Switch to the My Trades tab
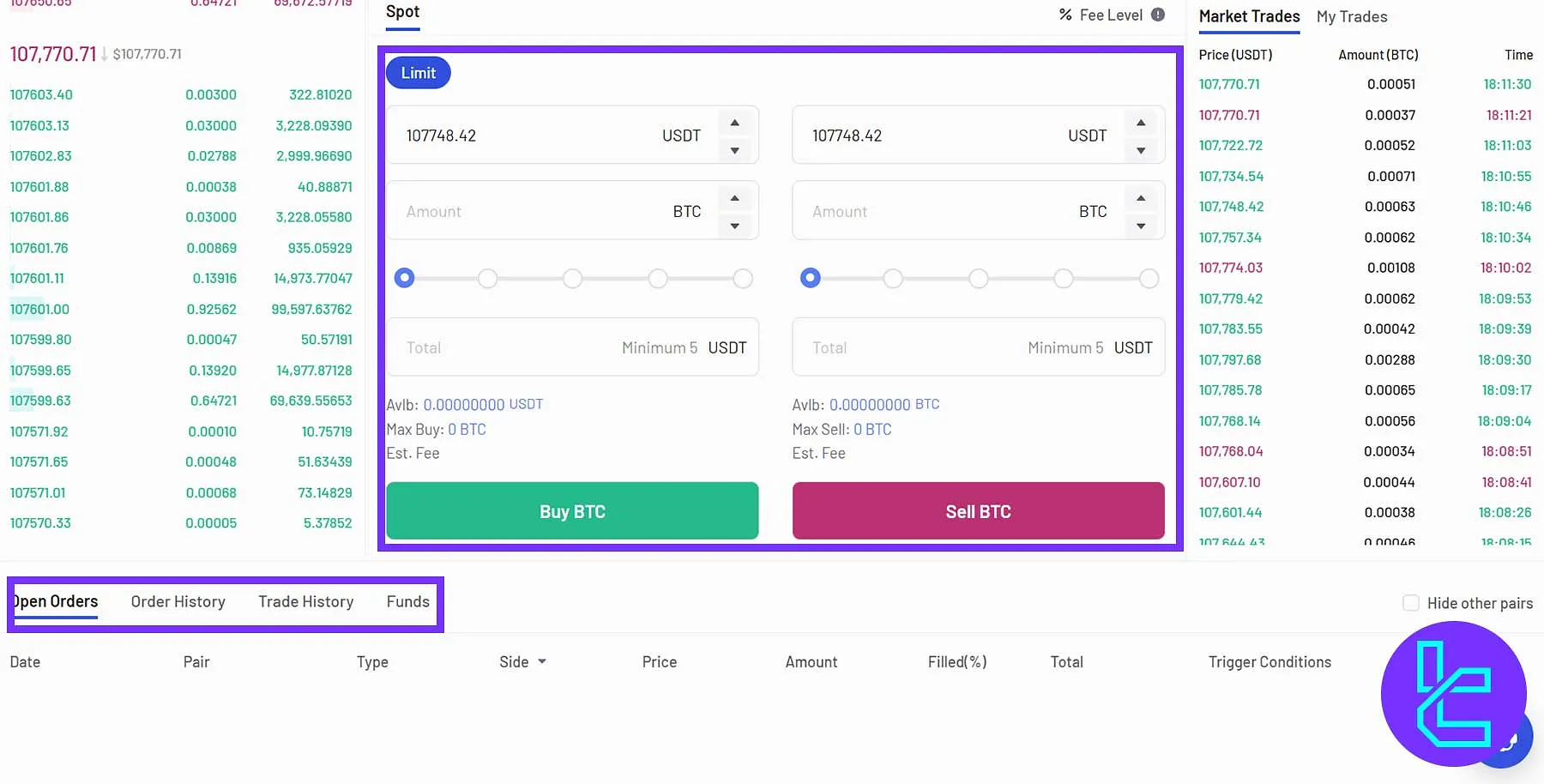Screen dimensions: 1544x784 tap(1351, 16)
